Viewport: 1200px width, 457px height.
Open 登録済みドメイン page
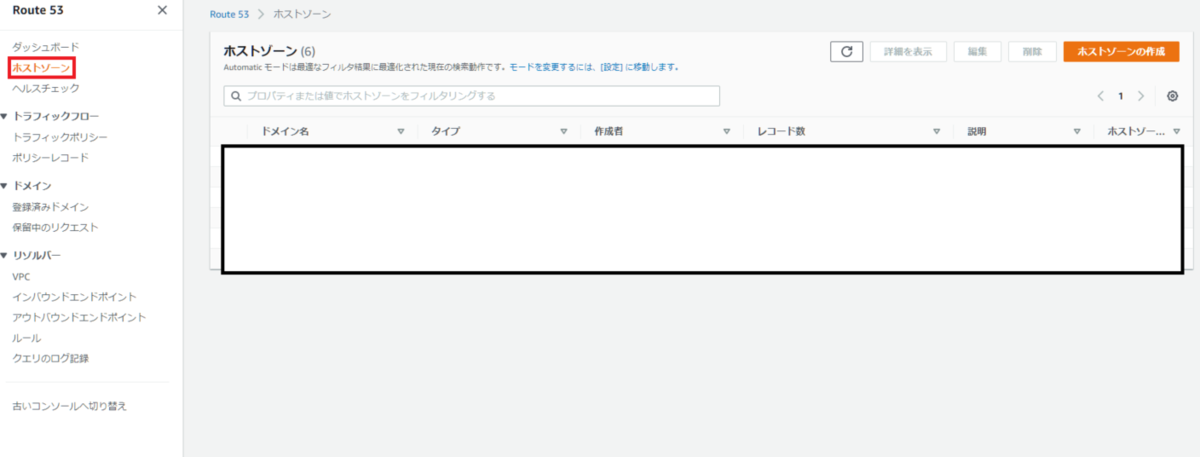click(x=50, y=207)
